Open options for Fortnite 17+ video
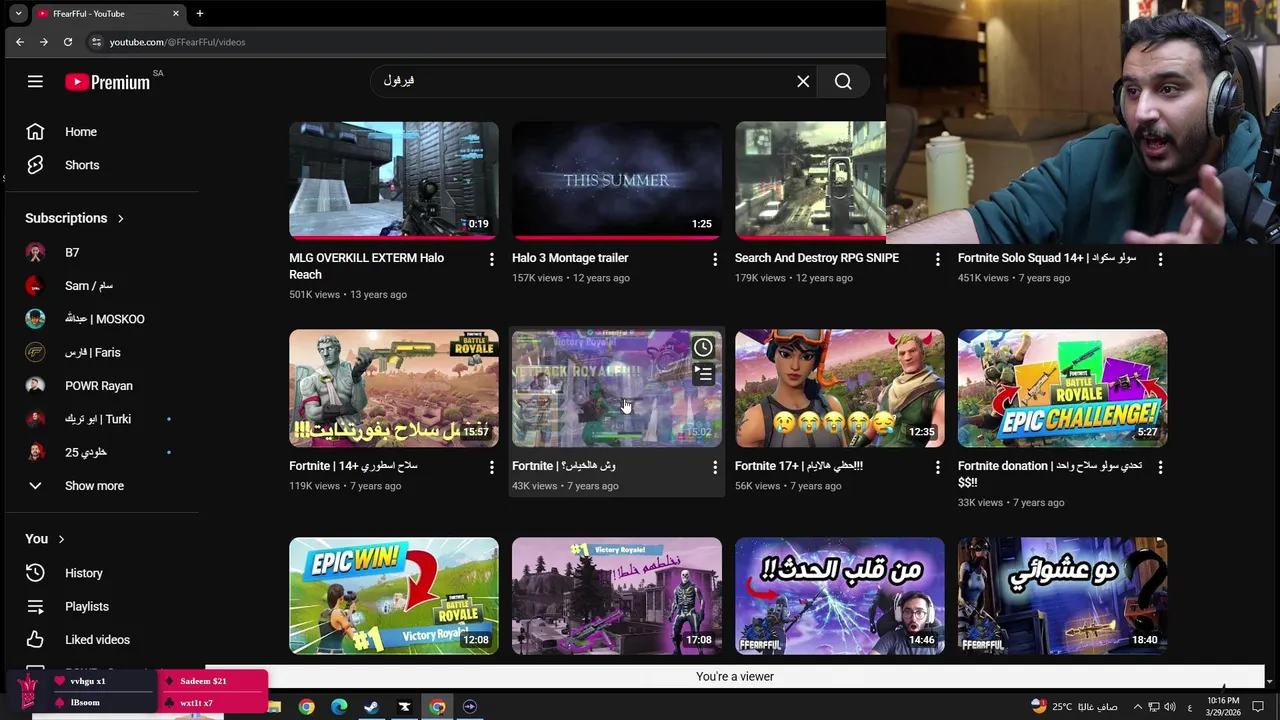Image resolution: width=1280 pixels, height=720 pixels. click(x=937, y=467)
